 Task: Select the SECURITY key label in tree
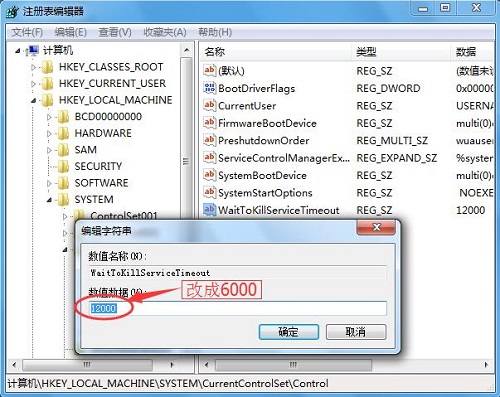click(x=98, y=166)
